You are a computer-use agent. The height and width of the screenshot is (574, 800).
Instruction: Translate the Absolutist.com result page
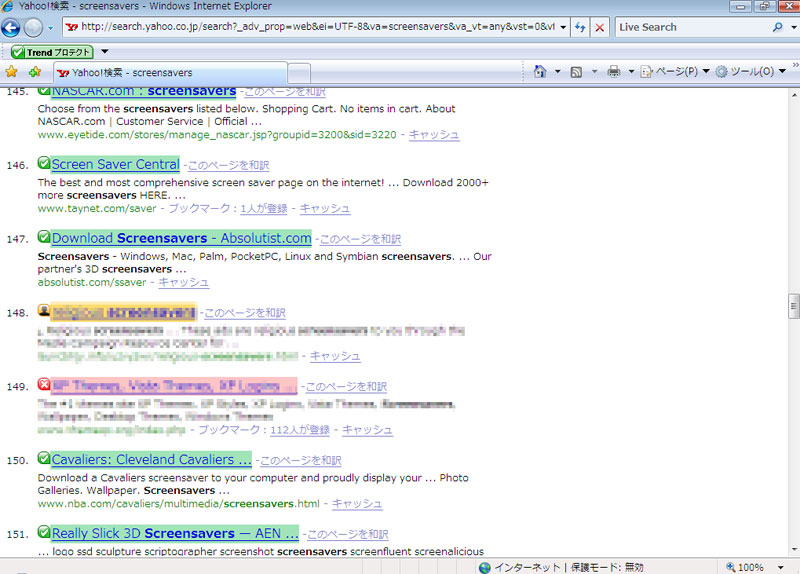(x=360, y=239)
